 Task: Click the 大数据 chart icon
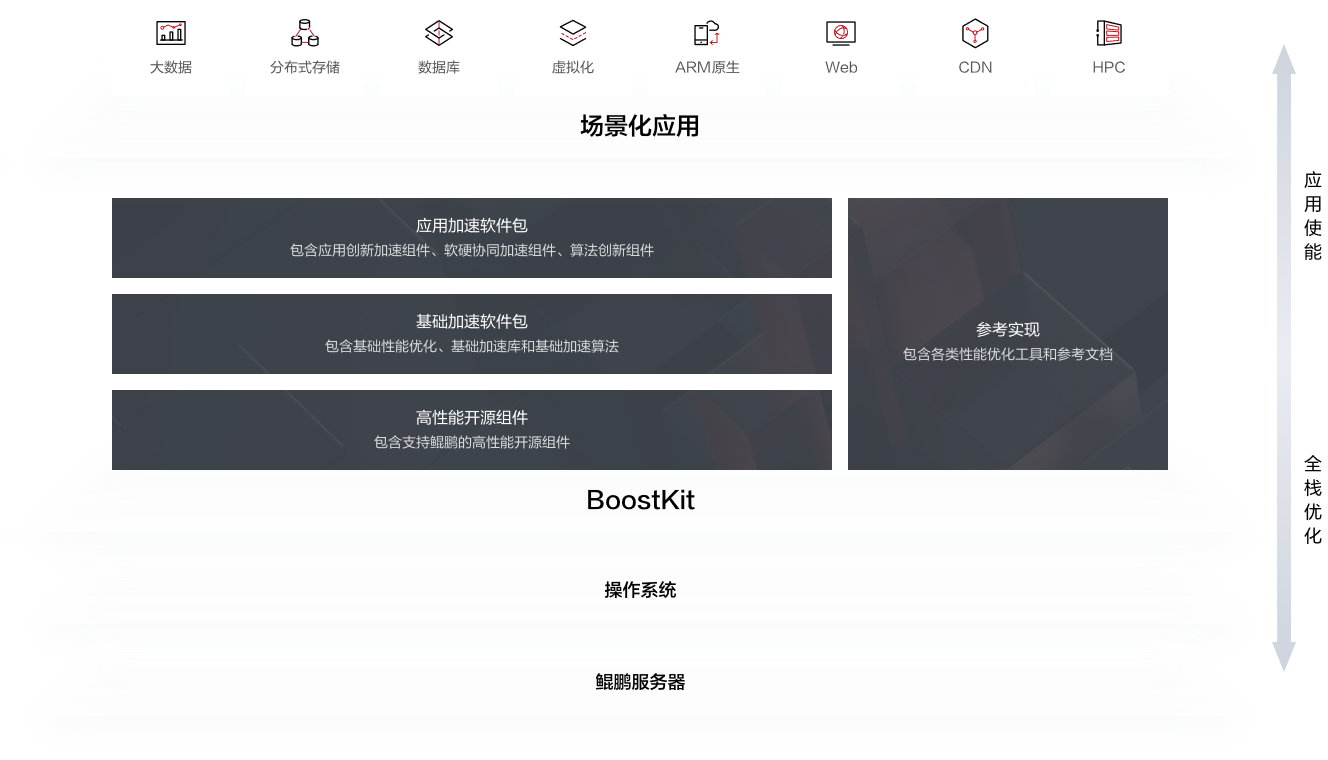171,33
